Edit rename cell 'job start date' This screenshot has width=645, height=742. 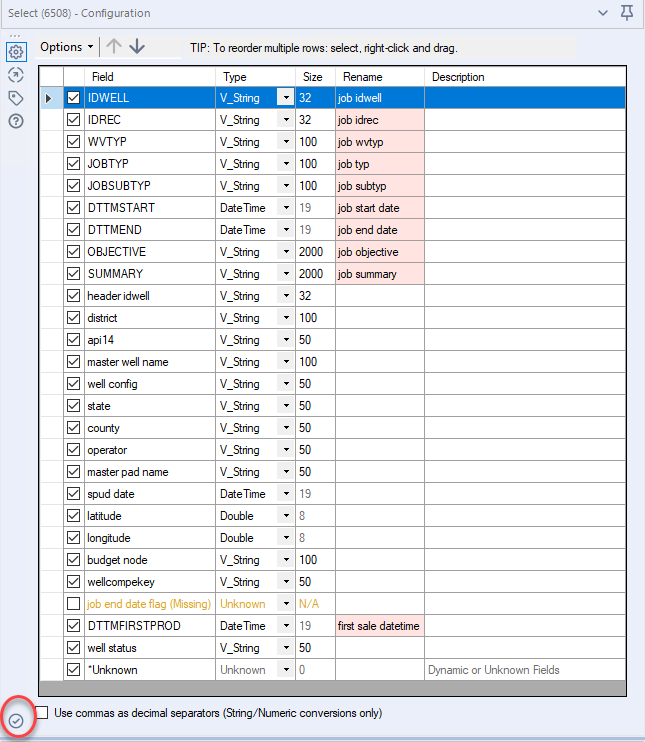[x=380, y=208]
